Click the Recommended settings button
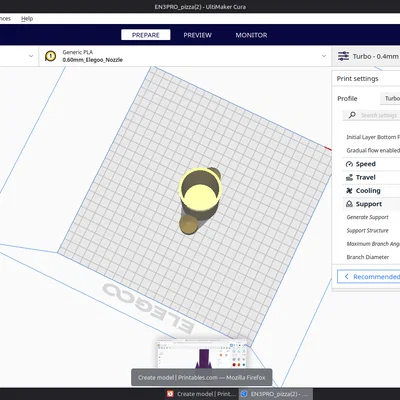Image resolution: width=400 pixels, height=400 pixels. (x=369, y=277)
